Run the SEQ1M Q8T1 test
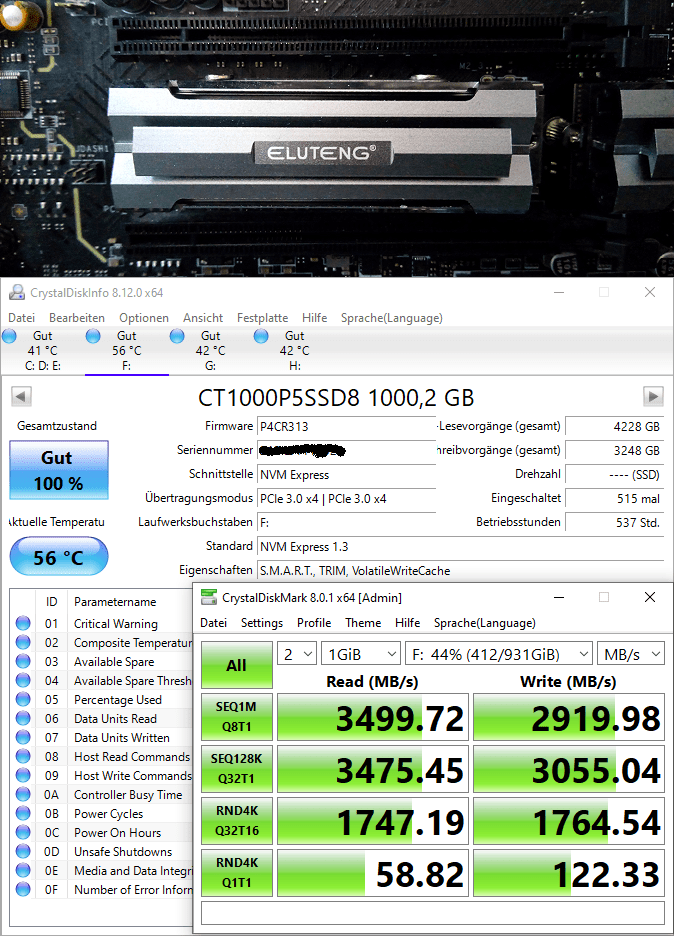 click(236, 716)
